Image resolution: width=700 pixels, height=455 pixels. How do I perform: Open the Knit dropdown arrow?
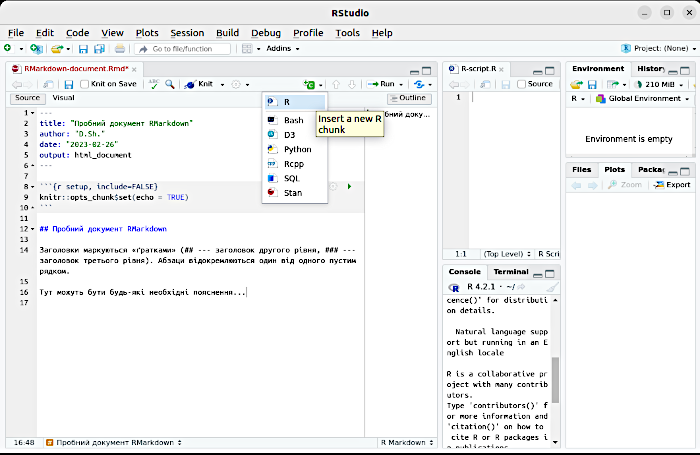pyautogui.click(x=222, y=84)
